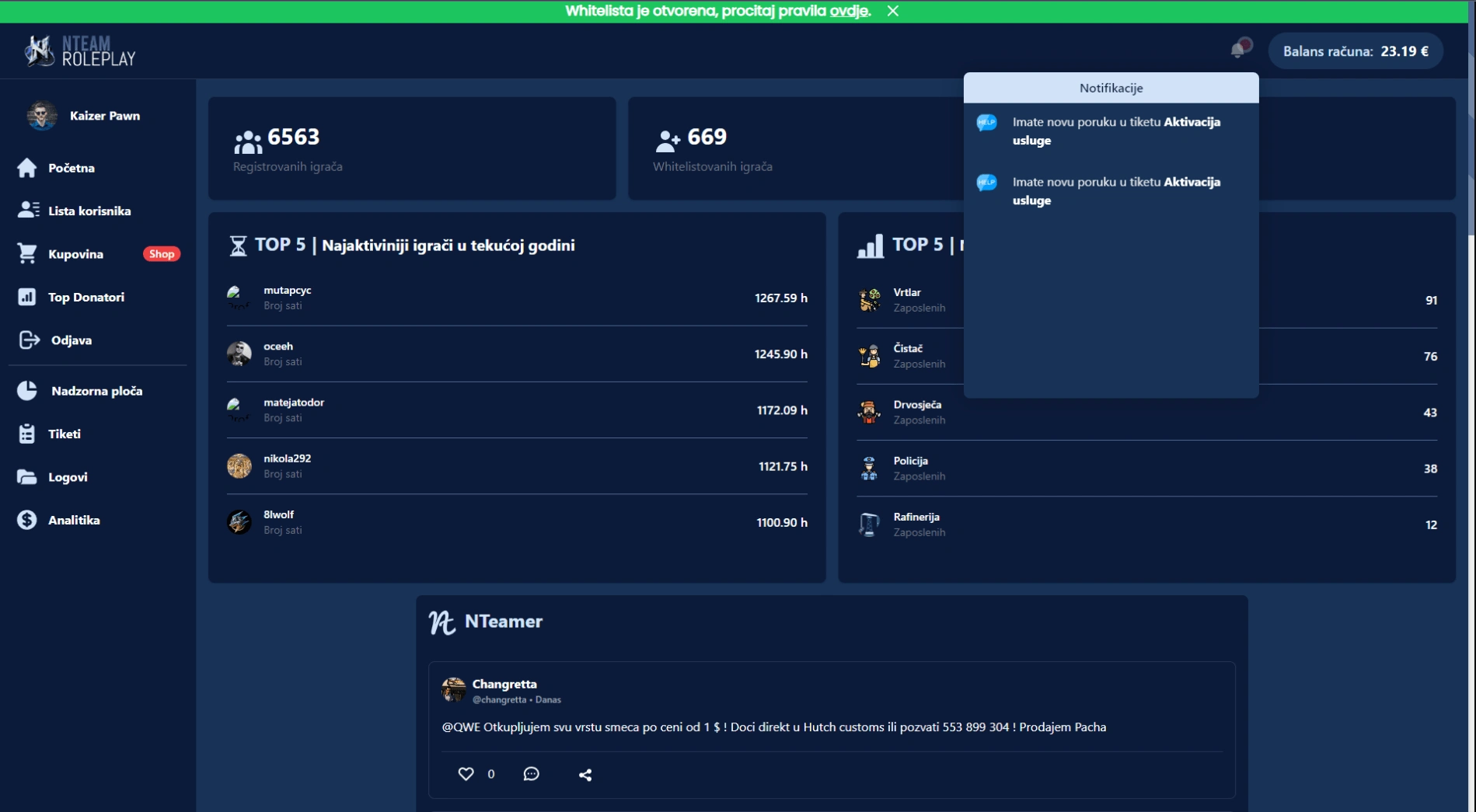Open Lista korisnika menu item
The image size is (1476, 812).
click(x=89, y=211)
